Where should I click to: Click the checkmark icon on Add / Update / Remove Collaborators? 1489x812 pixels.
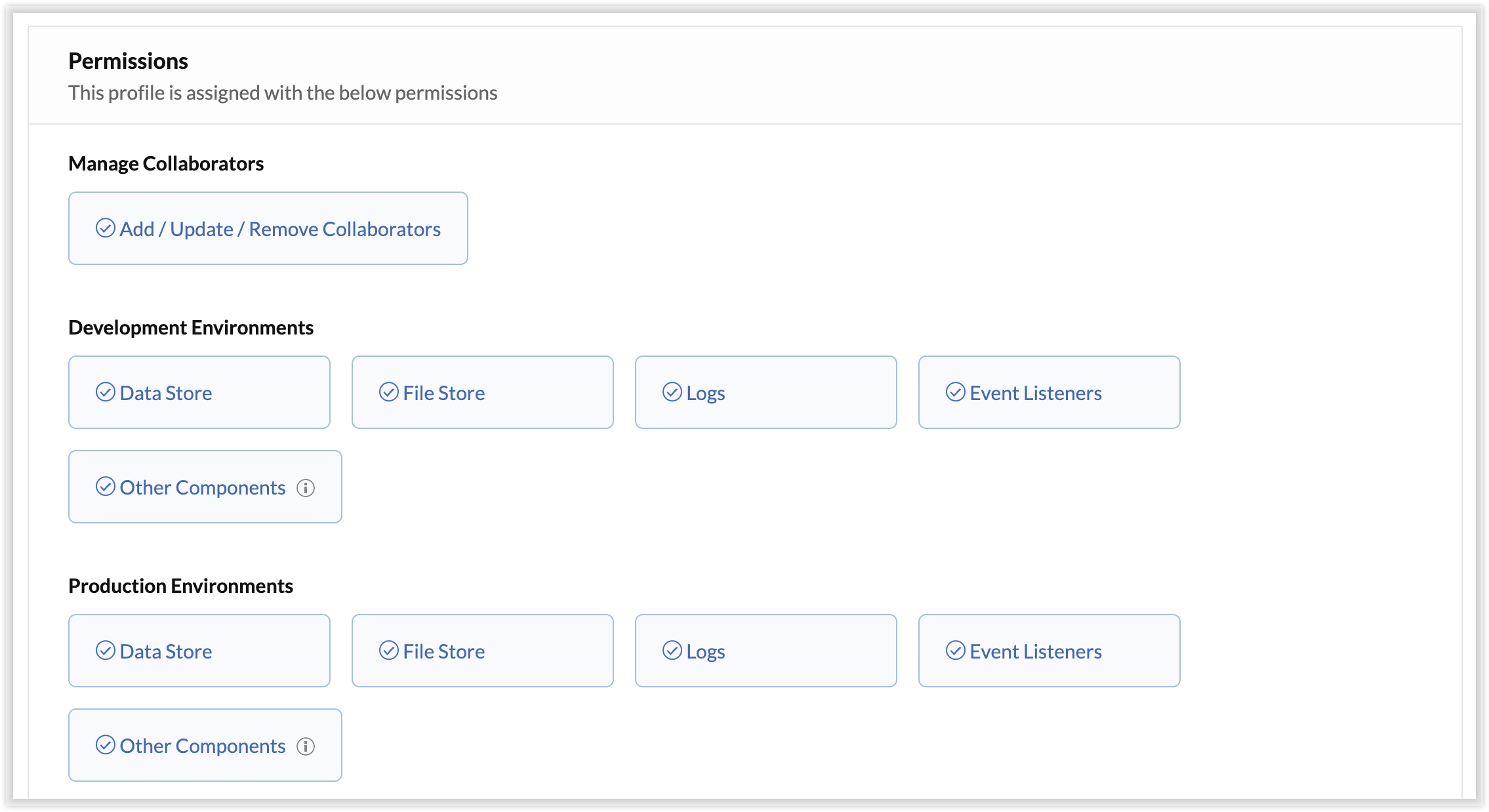[106, 229]
